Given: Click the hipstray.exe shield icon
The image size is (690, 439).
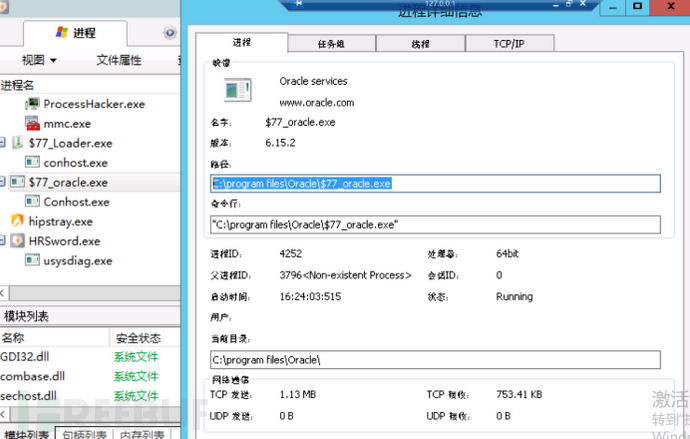Looking at the screenshot, I should (x=18, y=221).
